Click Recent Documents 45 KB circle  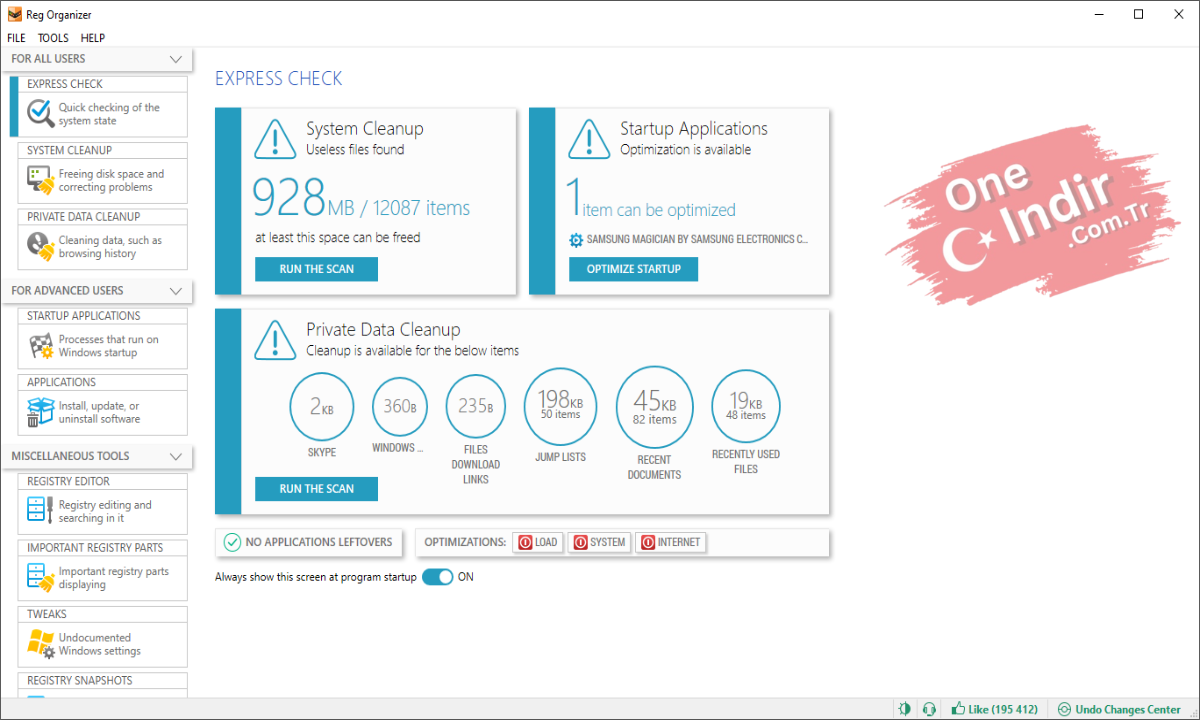pyautogui.click(x=654, y=406)
